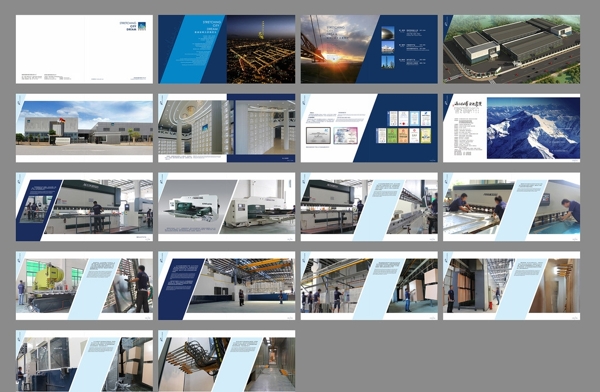This screenshot has height=392, width=600.
Task: Open the spread with workers under yellow rail
Action: coord(369,286)
